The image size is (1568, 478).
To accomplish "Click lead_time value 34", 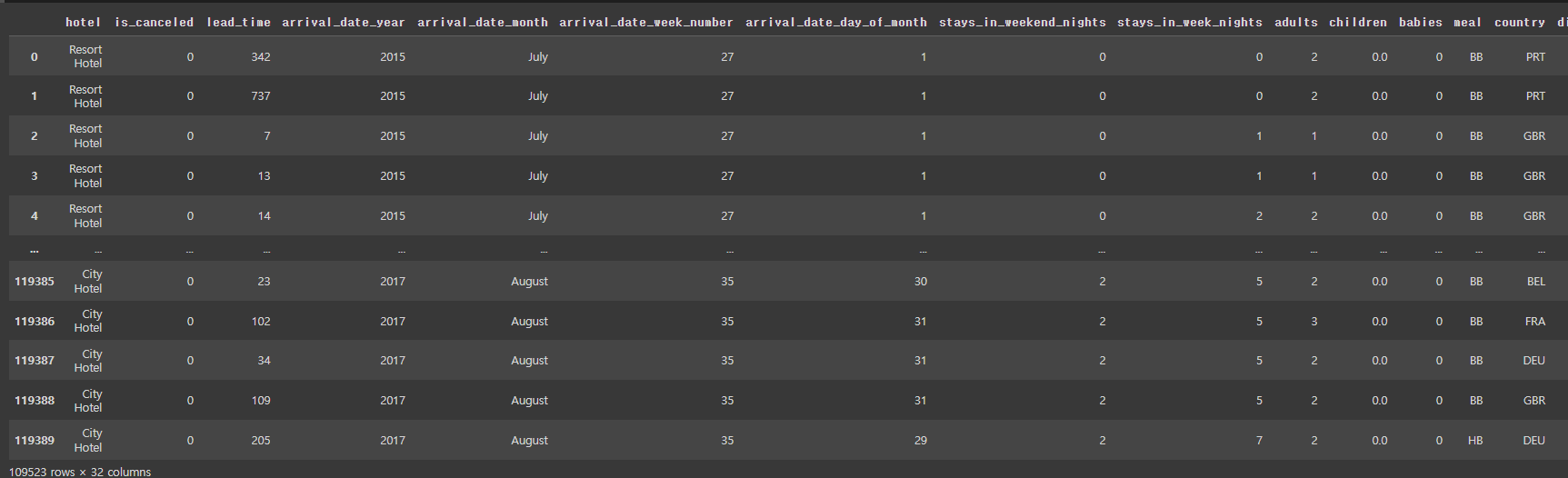I will [x=264, y=360].
